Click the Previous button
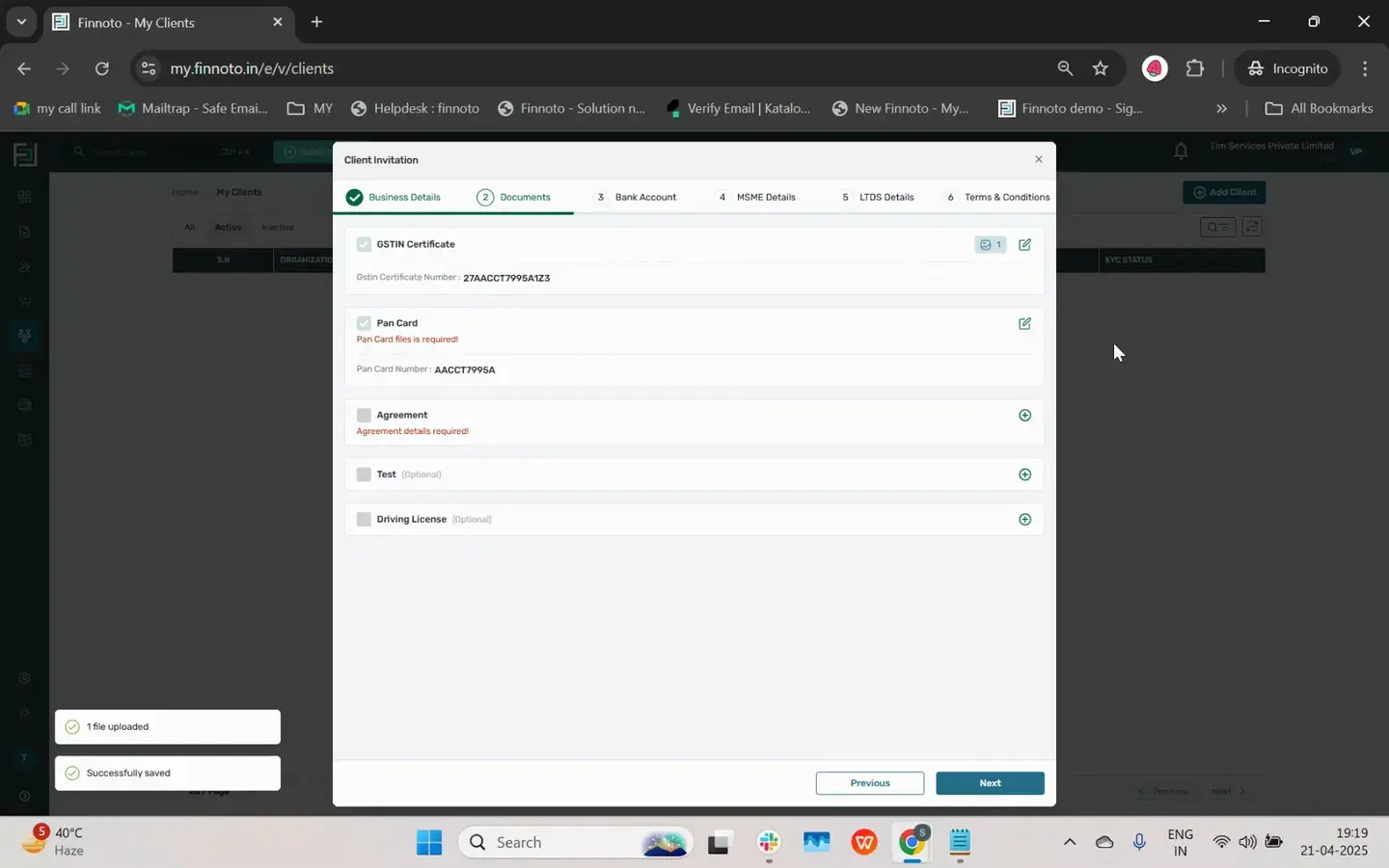 point(870,784)
